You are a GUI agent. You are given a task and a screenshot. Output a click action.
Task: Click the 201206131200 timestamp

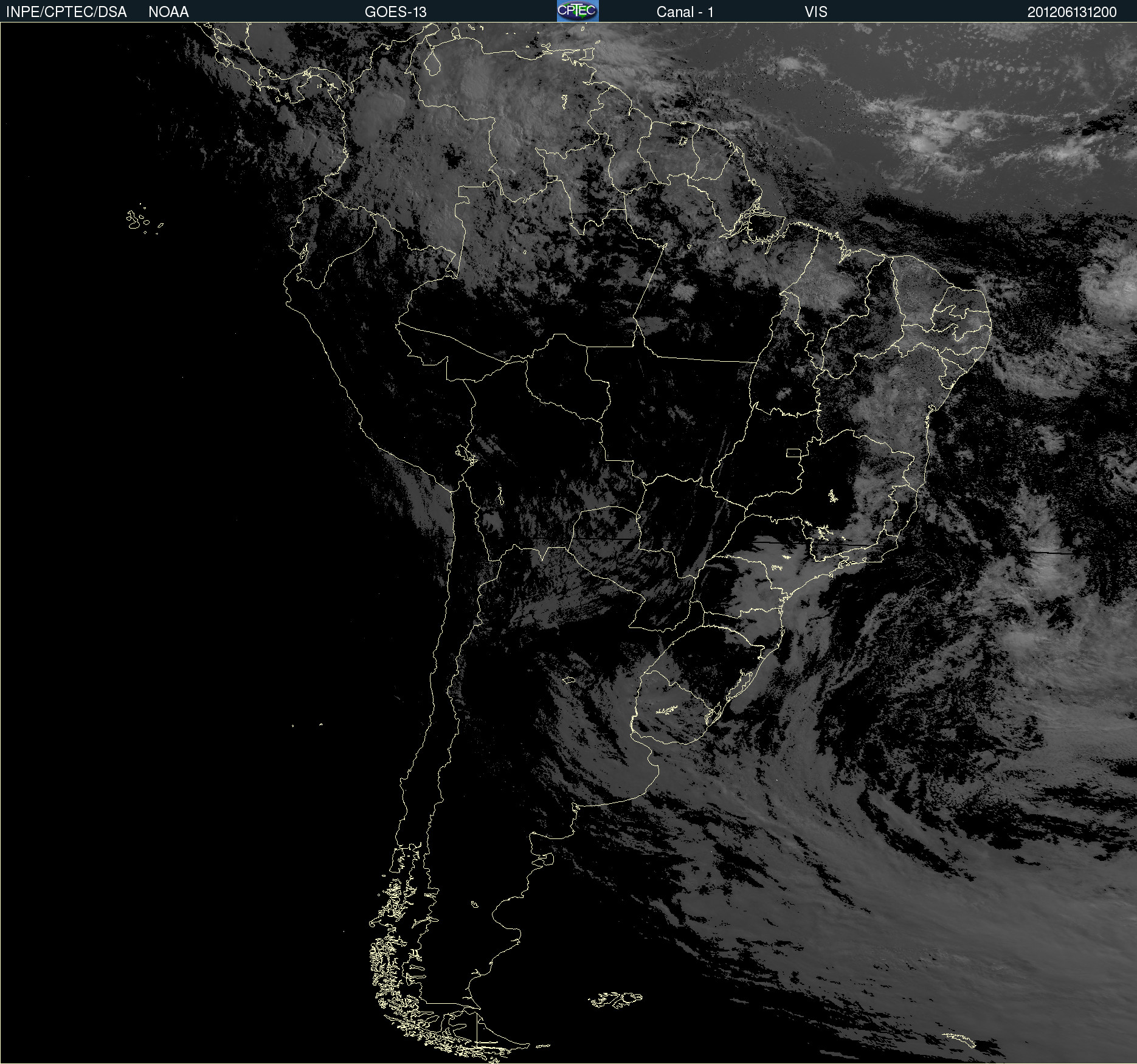1071,12
